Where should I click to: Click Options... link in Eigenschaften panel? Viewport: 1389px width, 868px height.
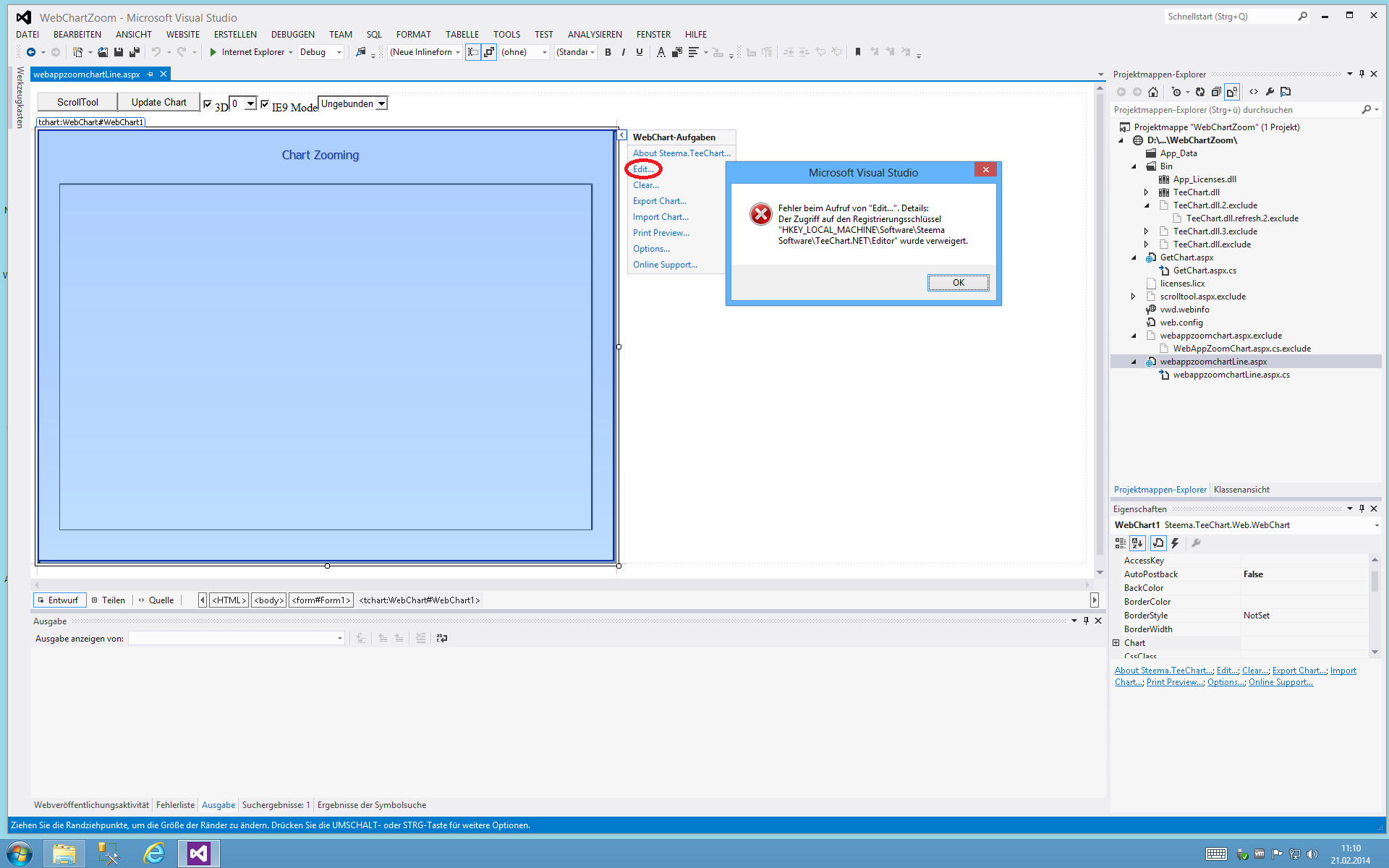1226,682
